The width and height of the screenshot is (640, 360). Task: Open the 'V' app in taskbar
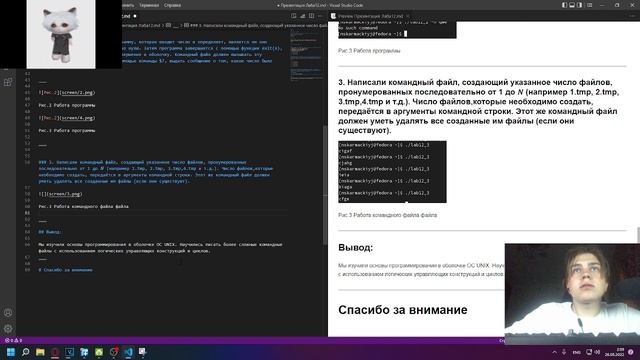click(x=69, y=352)
